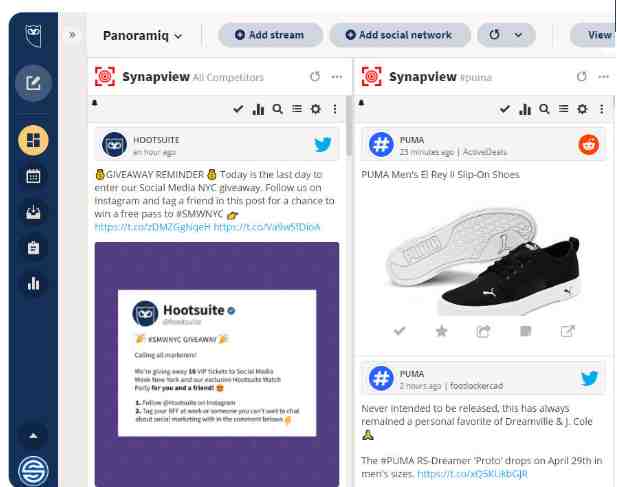Screen dimensions: 617x487
Task: Open the Streams dashboard sidebar icon
Action: (x=33, y=140)
